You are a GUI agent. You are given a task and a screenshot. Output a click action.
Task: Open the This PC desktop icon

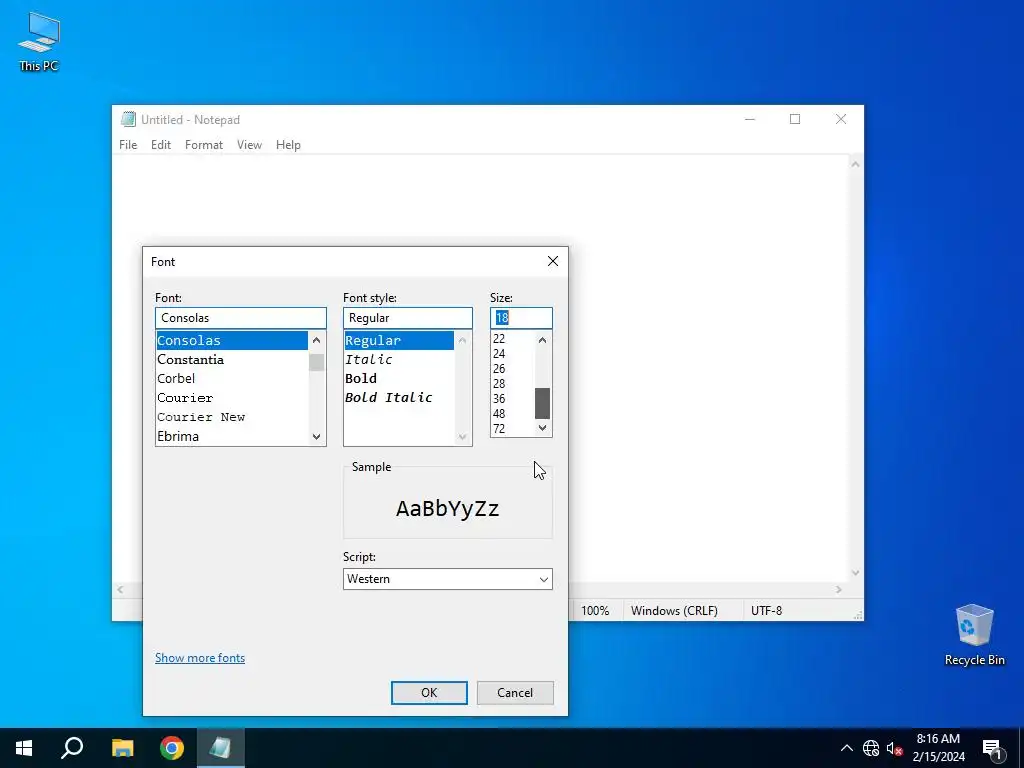click(39, 41)
